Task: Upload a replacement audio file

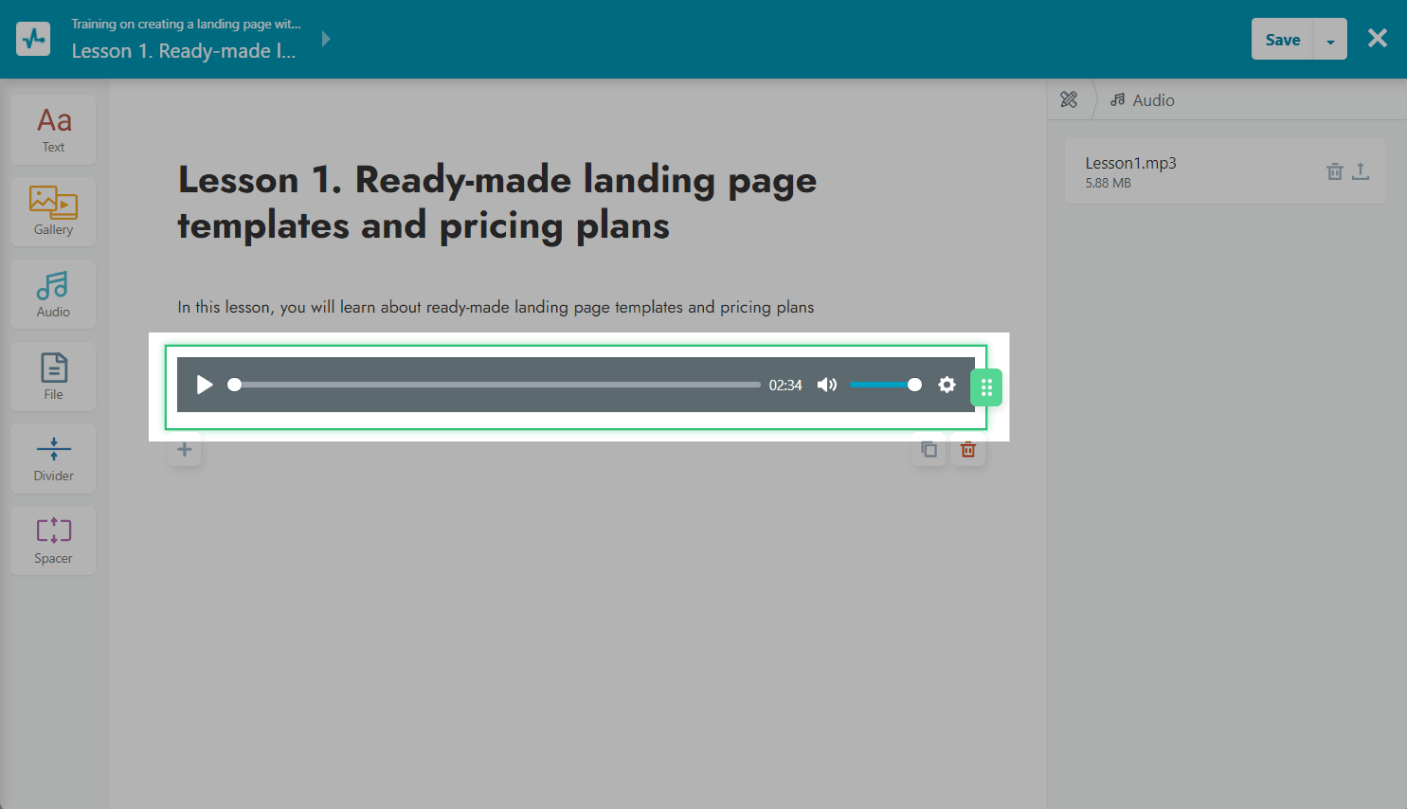Action: coord(1360,172)
